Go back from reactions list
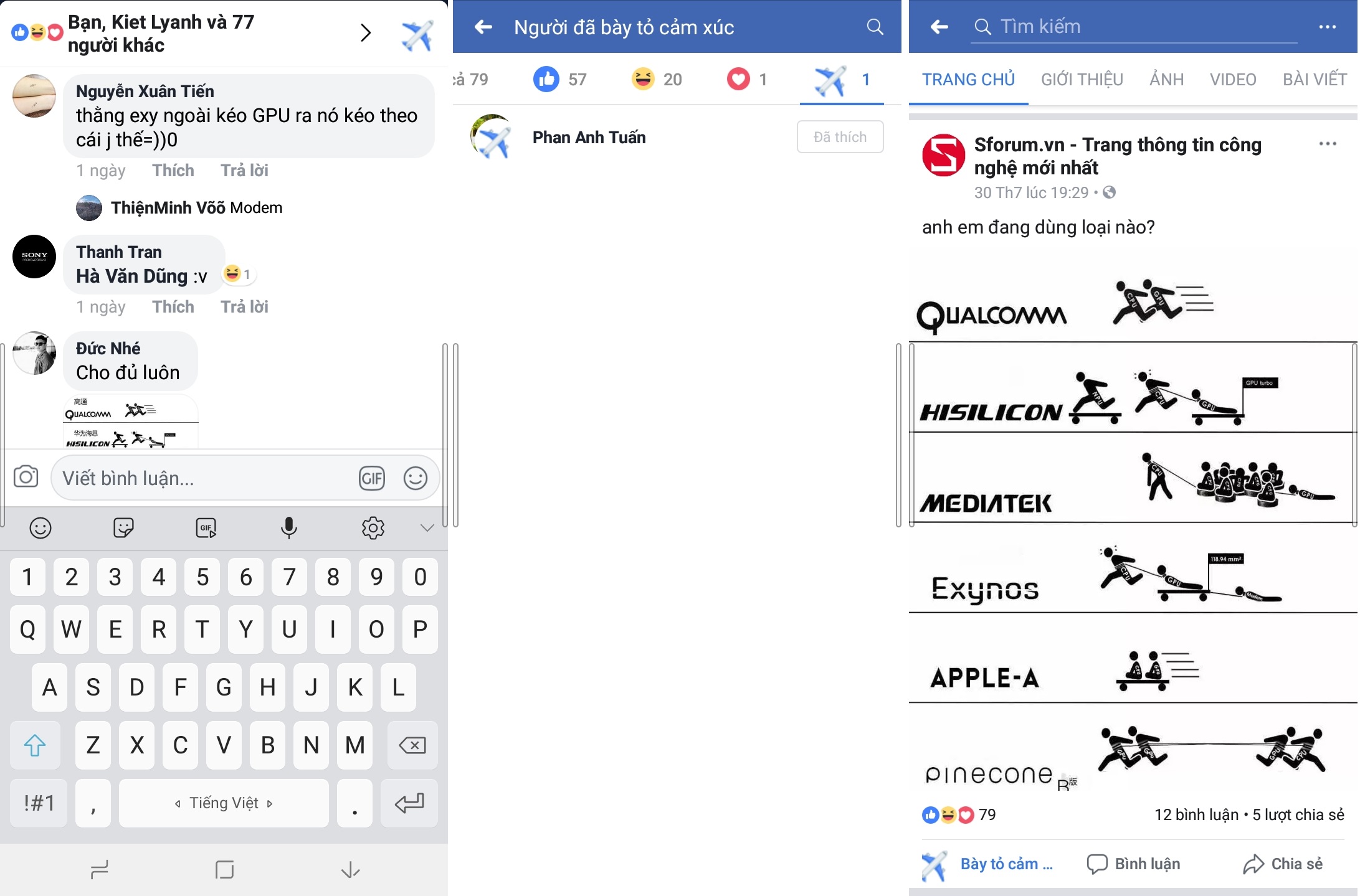 (x=483, y=27)
